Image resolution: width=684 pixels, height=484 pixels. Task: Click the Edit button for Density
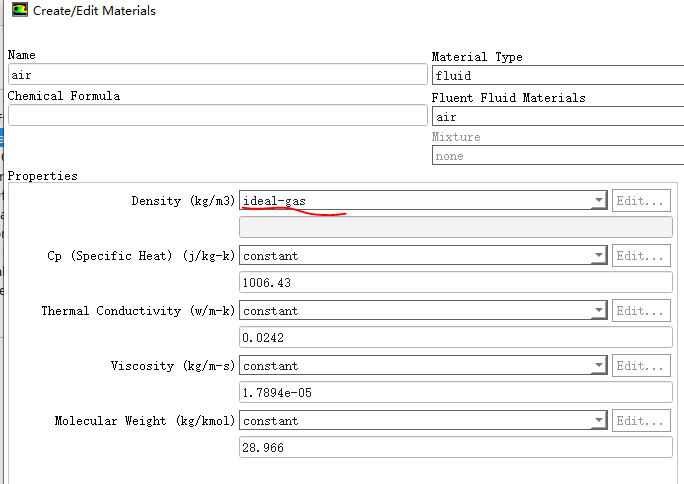[641, 201]
